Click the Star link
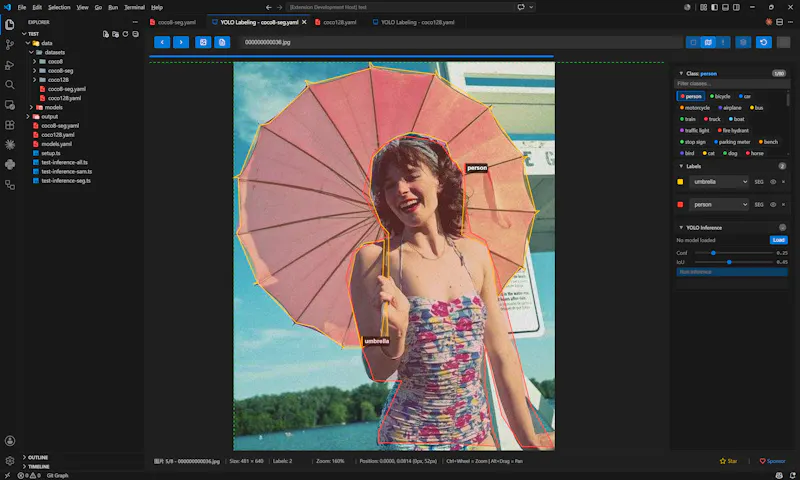Viewport: 800px width, 480px height. pos(728,461)
